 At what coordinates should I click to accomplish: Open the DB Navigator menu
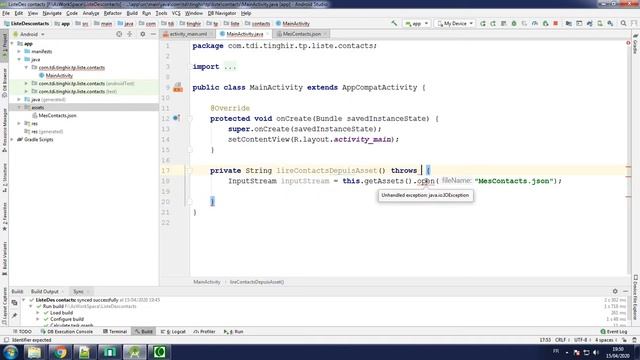tap(222, 13)
